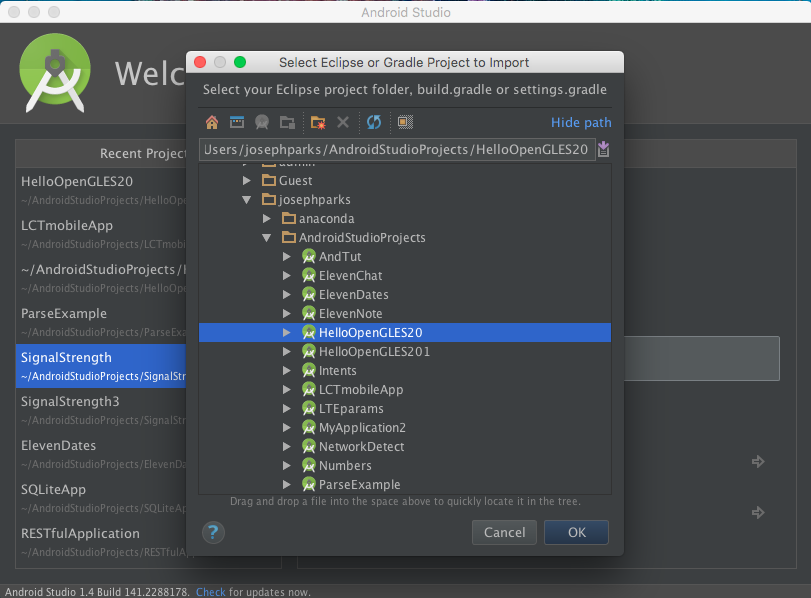Confirm import with the OK button

coord(577,532)
